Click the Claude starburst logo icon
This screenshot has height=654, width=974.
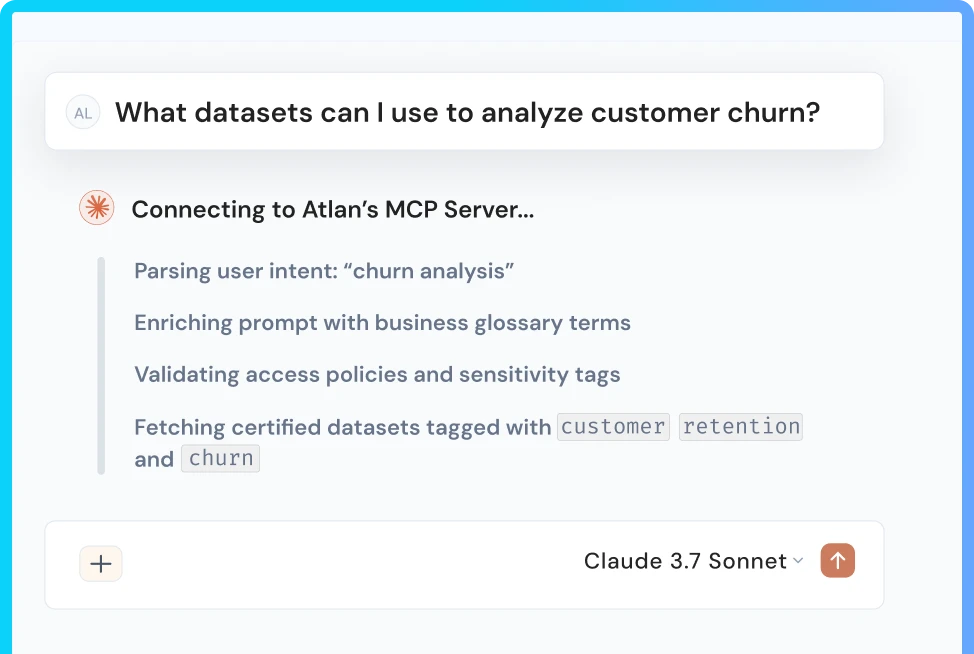97,208
